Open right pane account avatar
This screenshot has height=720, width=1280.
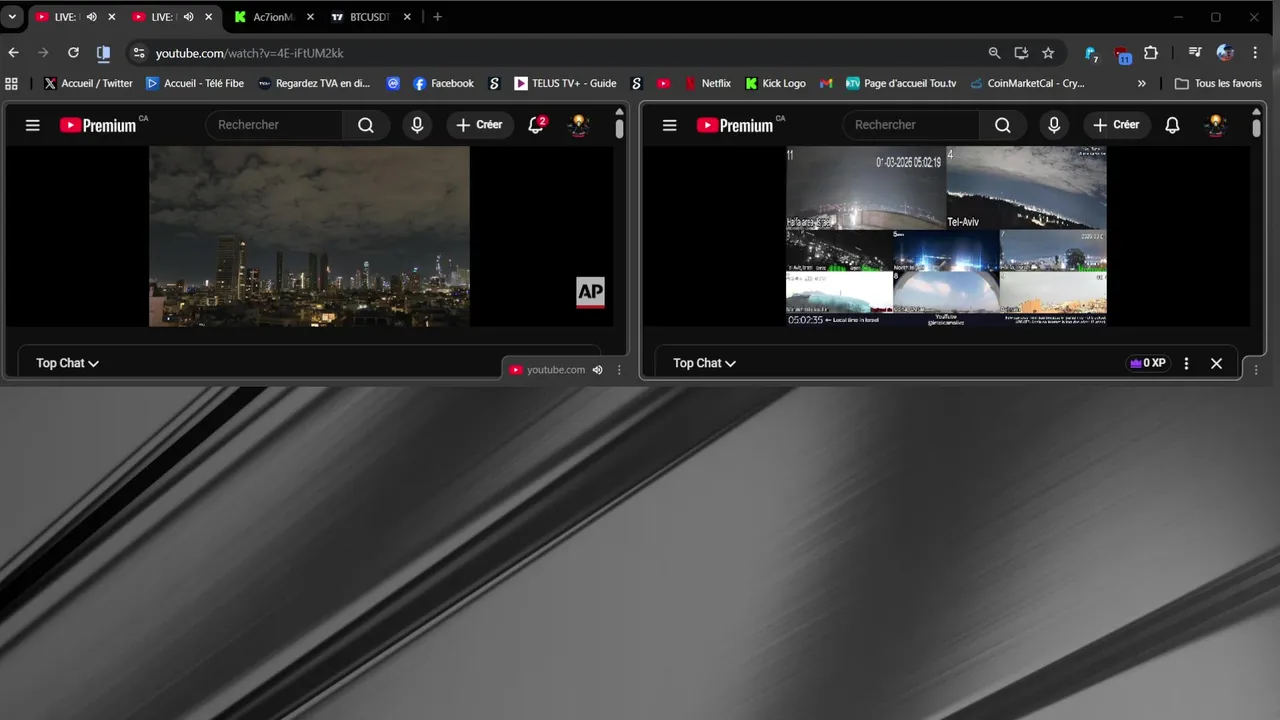(x=1216, y=125)
